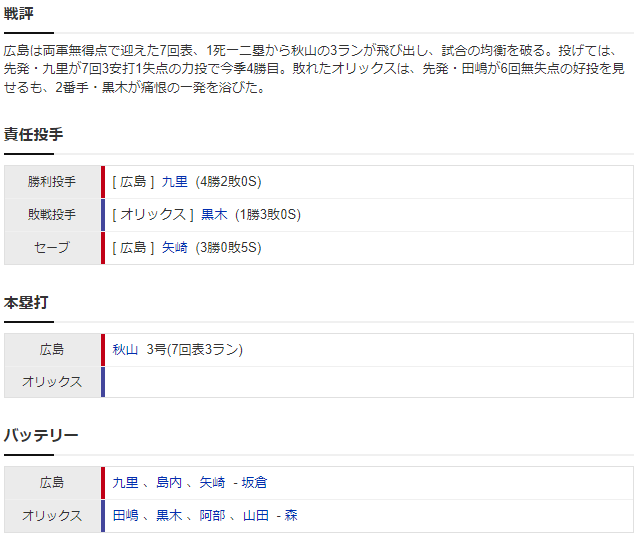Click 九里 in the バッテリー table
Image resolution: width=640 pixels, height=540 pixels.
tap(125, 483)
